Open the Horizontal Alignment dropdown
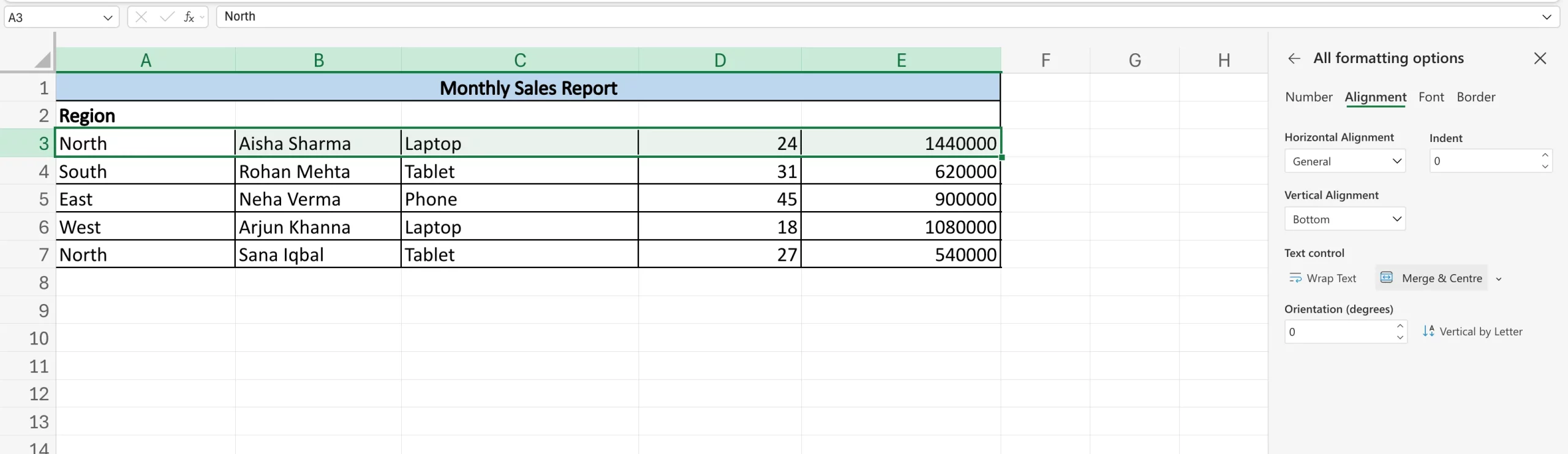The height and width of the screenshot is (454, 1568). tap(1344, 162)
